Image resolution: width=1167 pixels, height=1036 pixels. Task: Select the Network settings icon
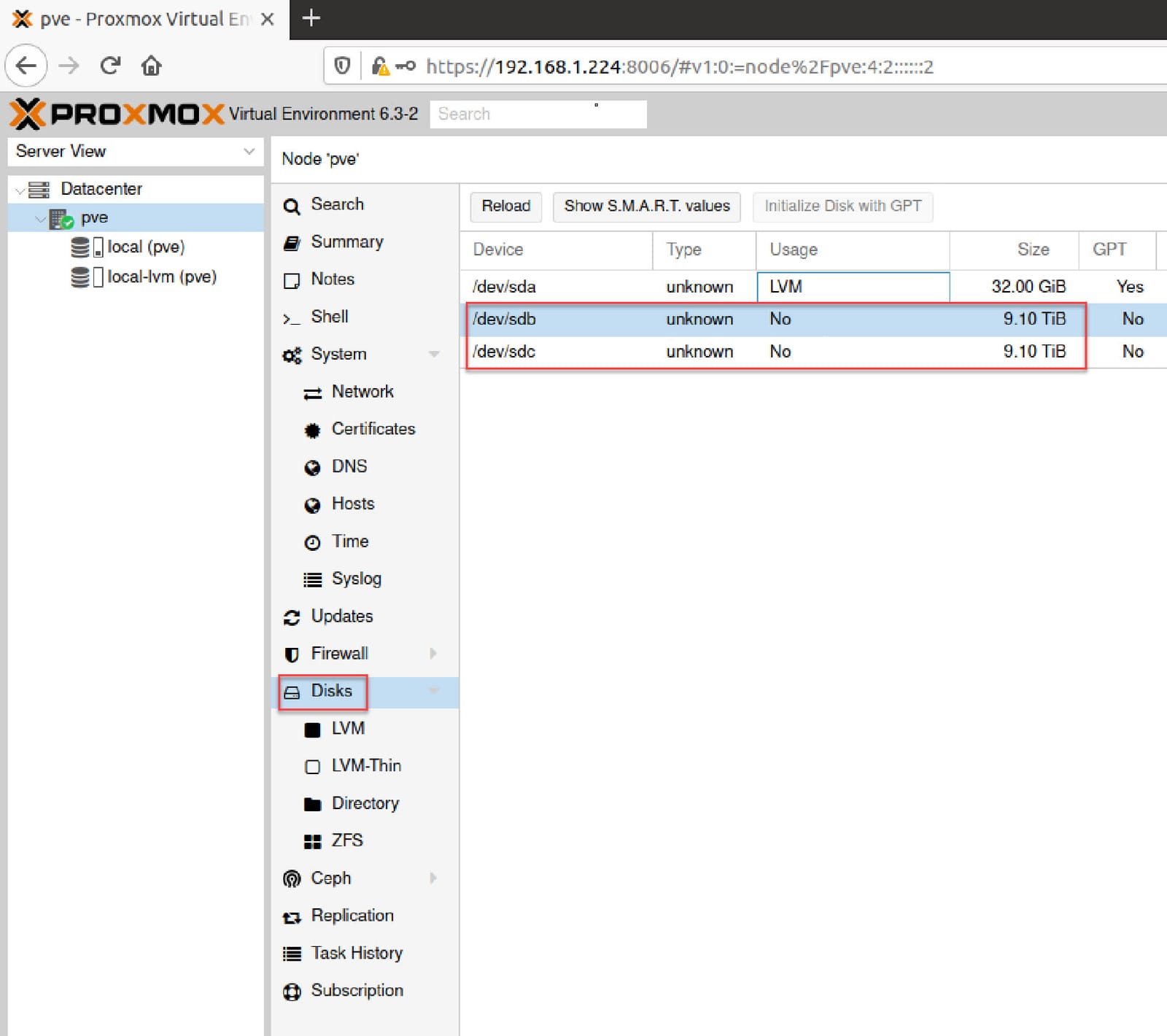[x=313, y=393]
